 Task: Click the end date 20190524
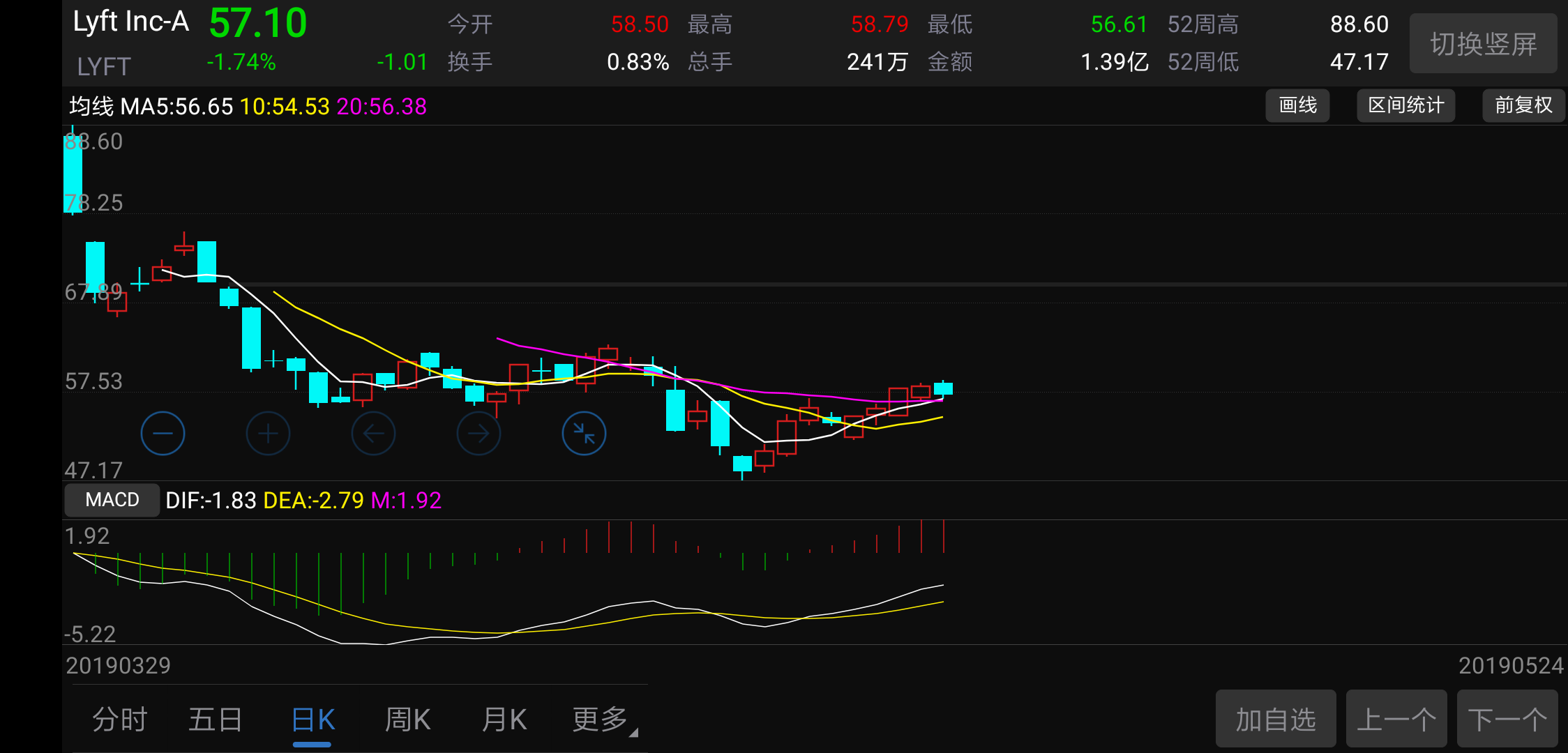pos(1511,665)
